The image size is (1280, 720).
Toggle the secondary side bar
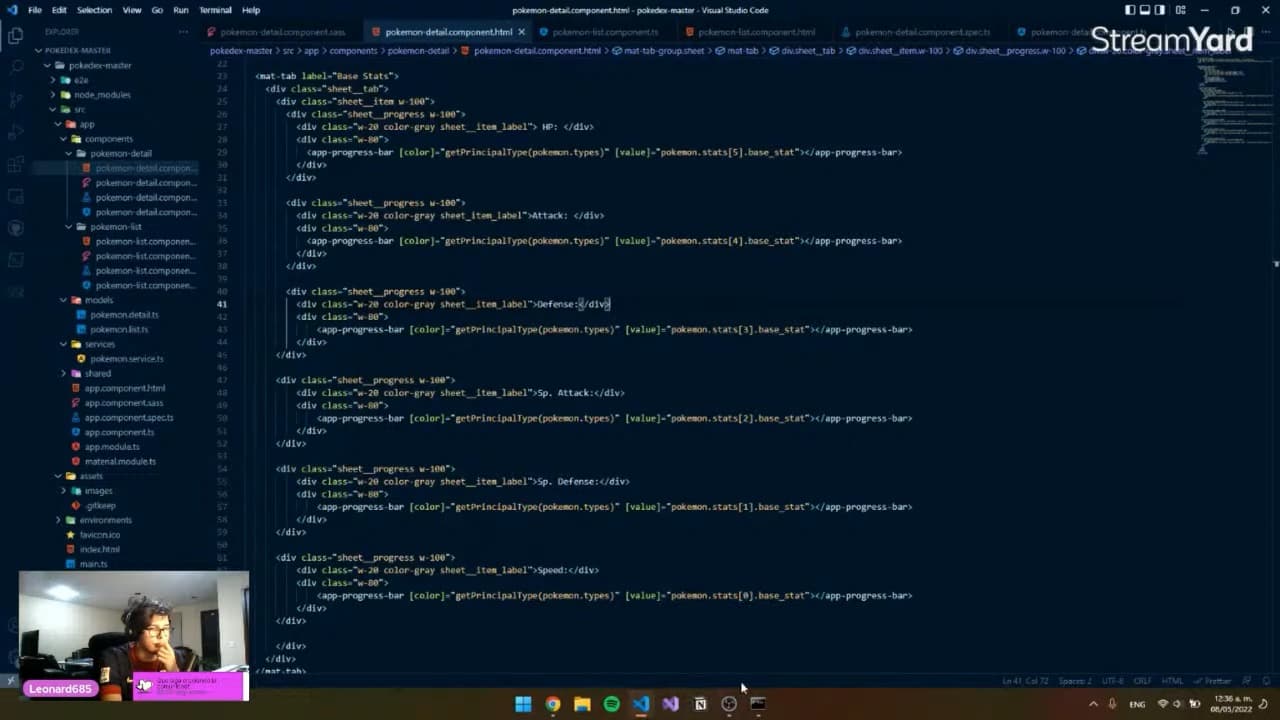[1159, 10]
